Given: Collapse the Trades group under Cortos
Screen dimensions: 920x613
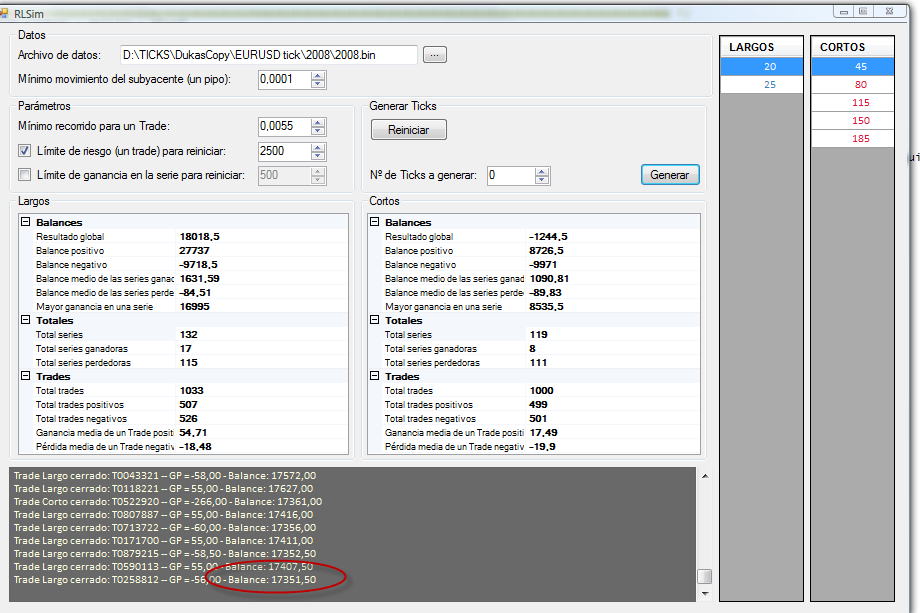Looking at the screenshot, I should pos(375,377).
